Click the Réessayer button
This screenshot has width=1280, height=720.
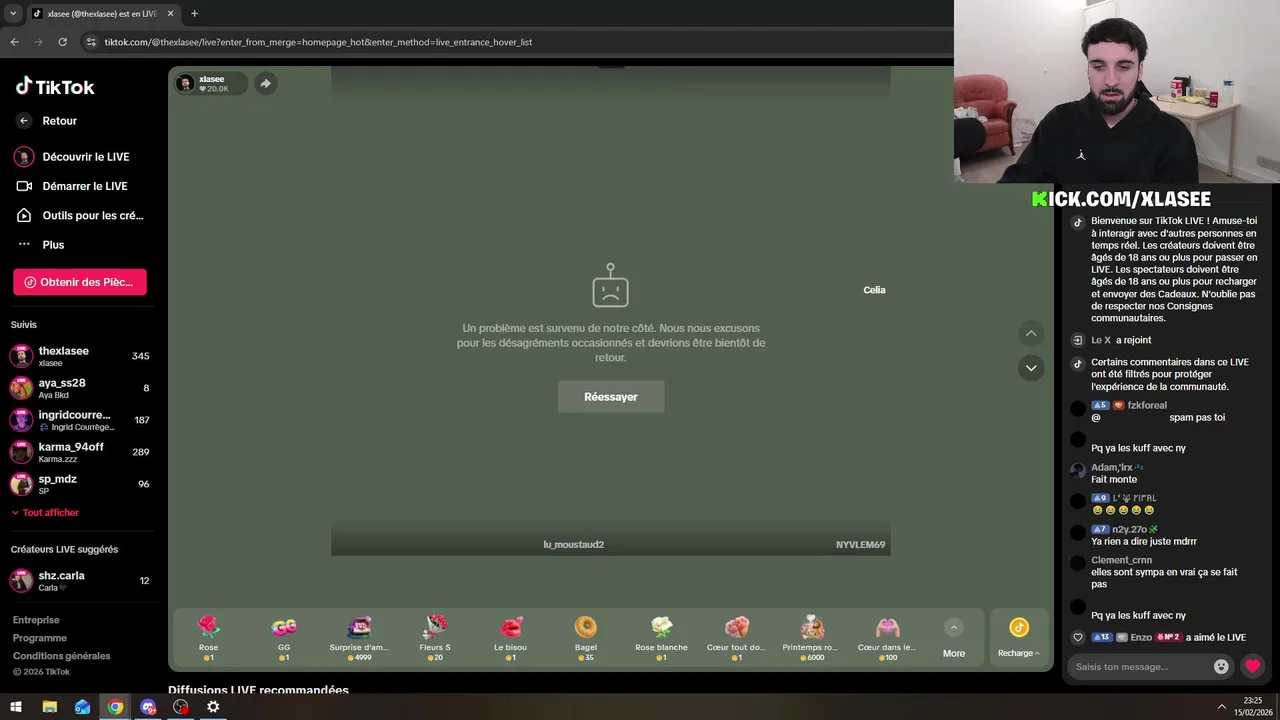[x=611, y=397]
